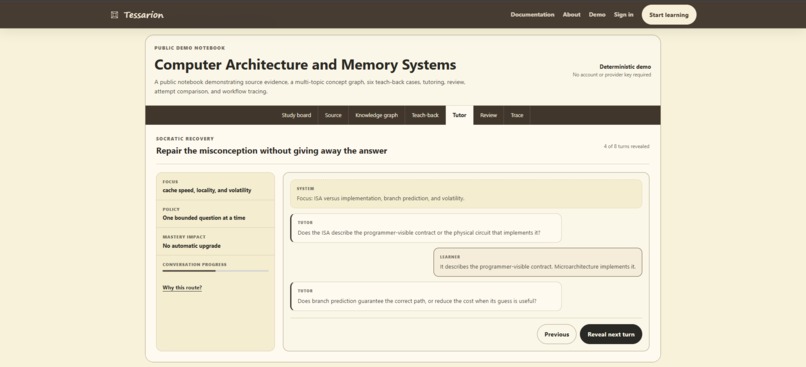
Task: Click 'cache speed, locality, and volatility' focus text
Action: coord(207,190)
